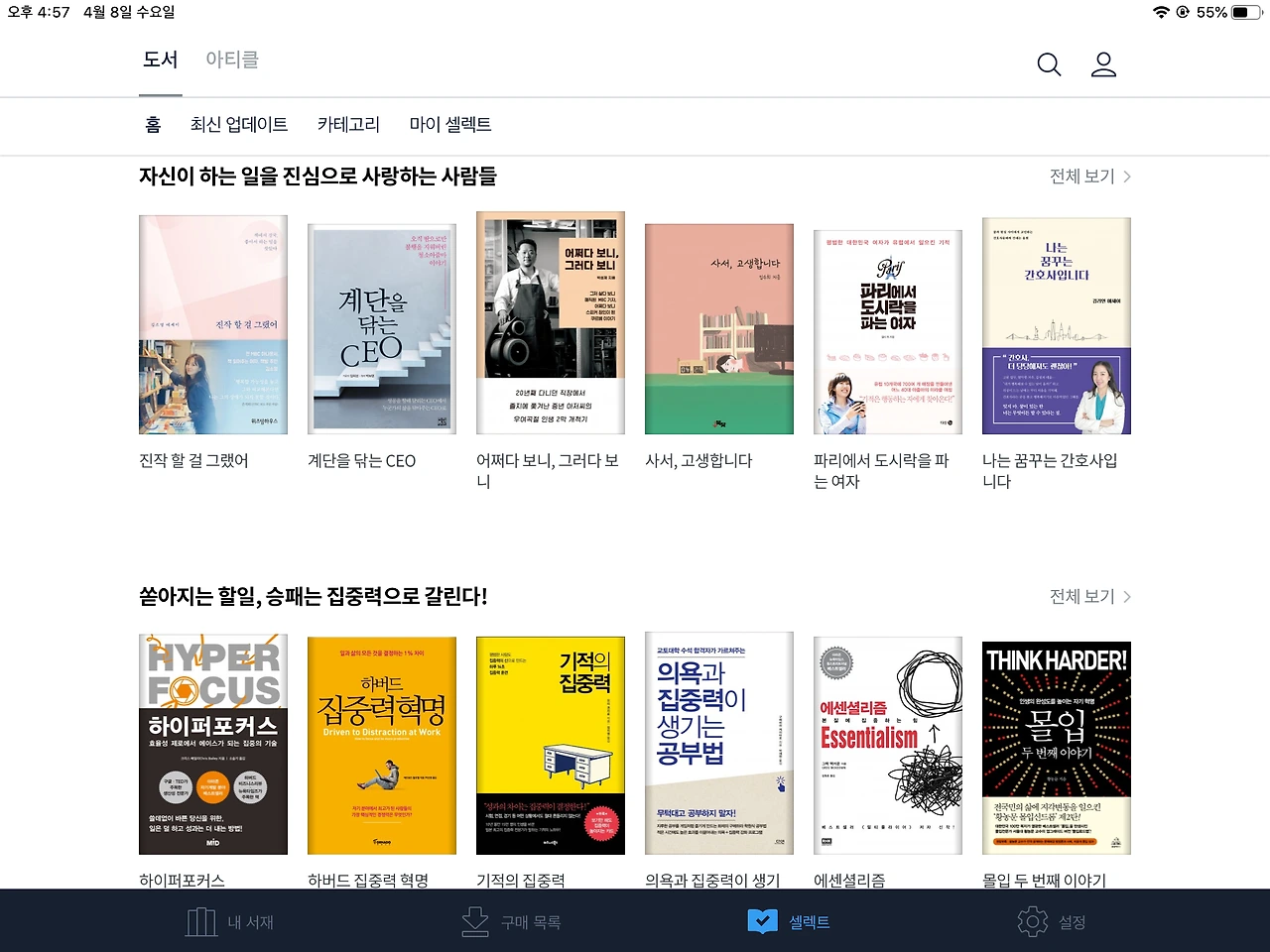This screenshot has height=952, width=1270.
Task: Tap the 4월 8일 수요일 date text
Action: (129, 13)
